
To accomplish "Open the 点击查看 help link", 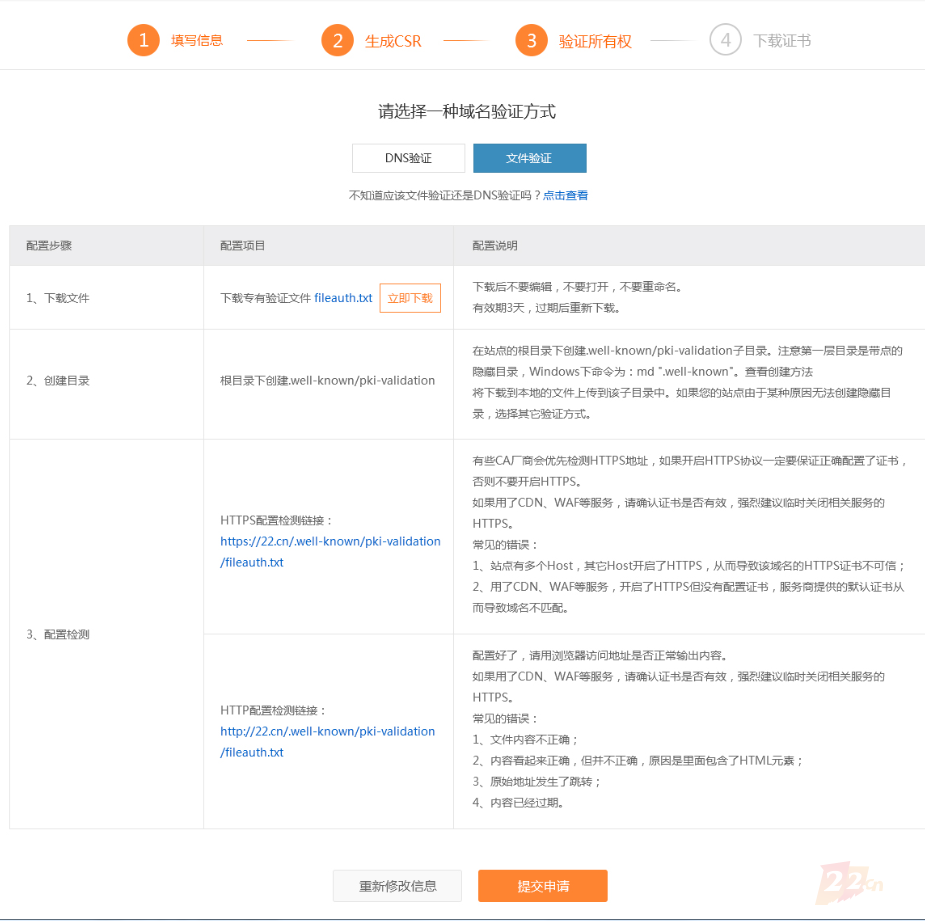I will coord(565,195).
